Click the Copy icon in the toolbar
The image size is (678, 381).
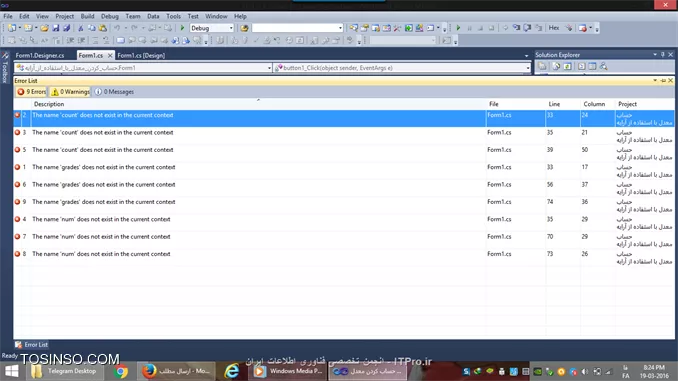92,28
